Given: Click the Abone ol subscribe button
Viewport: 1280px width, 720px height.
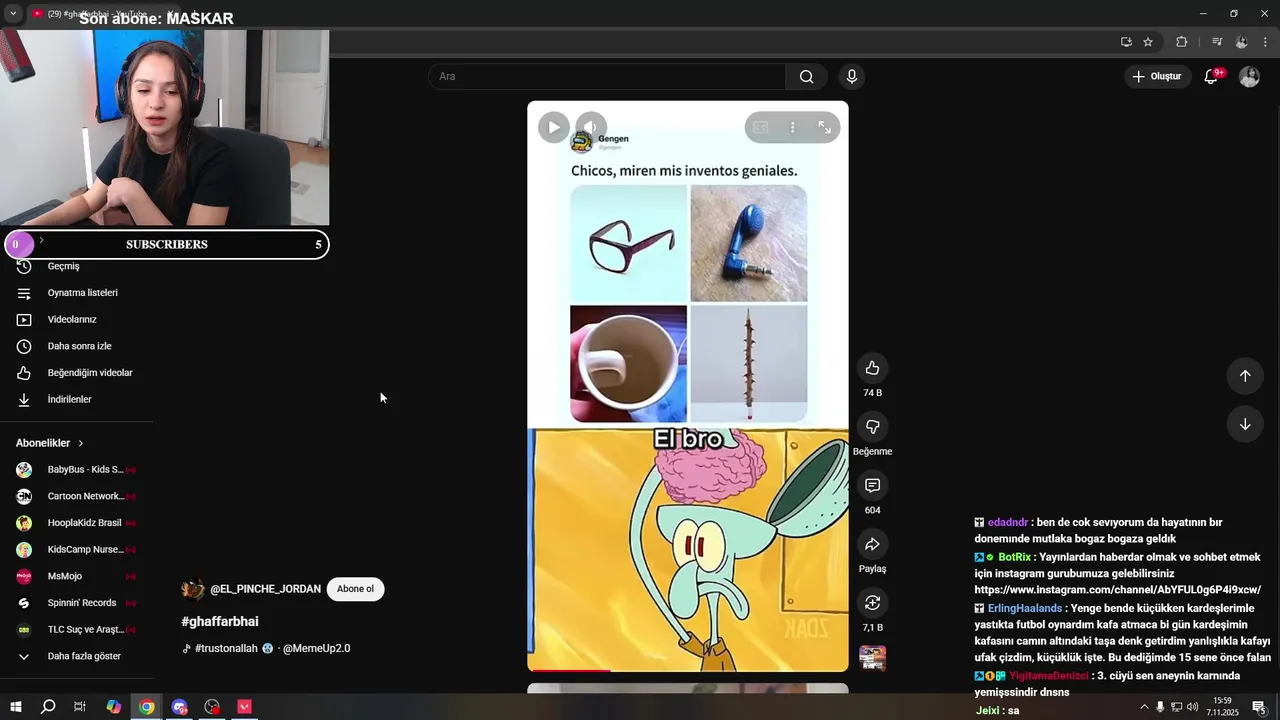Looking at the screenshot, I should coord(355,589).
